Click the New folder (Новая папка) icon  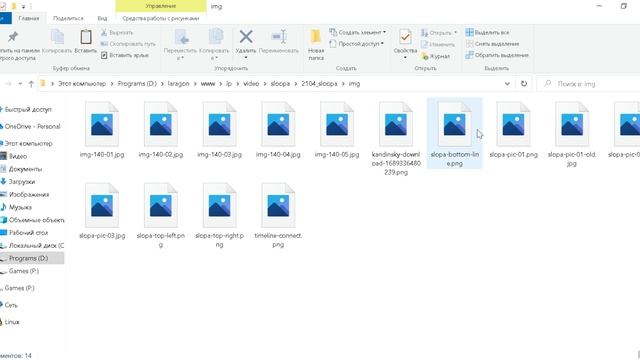tap(316, 37)
